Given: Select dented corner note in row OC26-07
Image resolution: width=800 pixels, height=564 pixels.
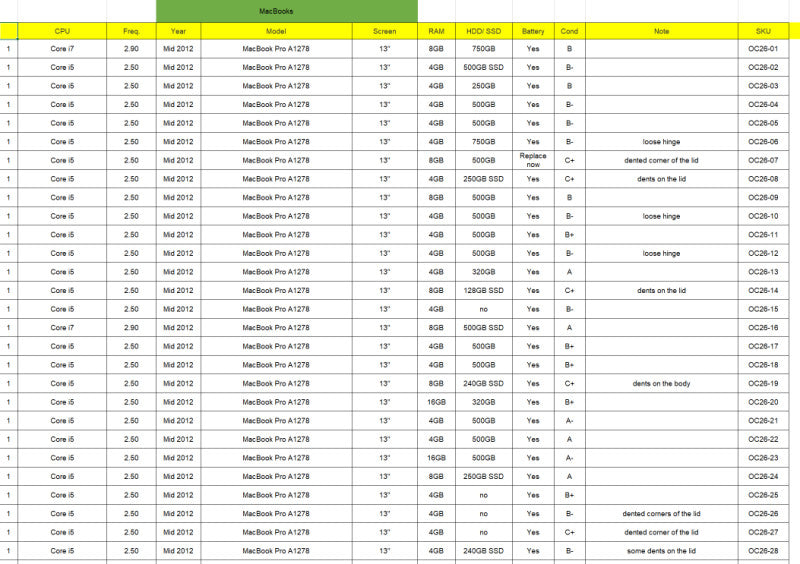Looking at the screenshot, I should [x=661, y=160].
